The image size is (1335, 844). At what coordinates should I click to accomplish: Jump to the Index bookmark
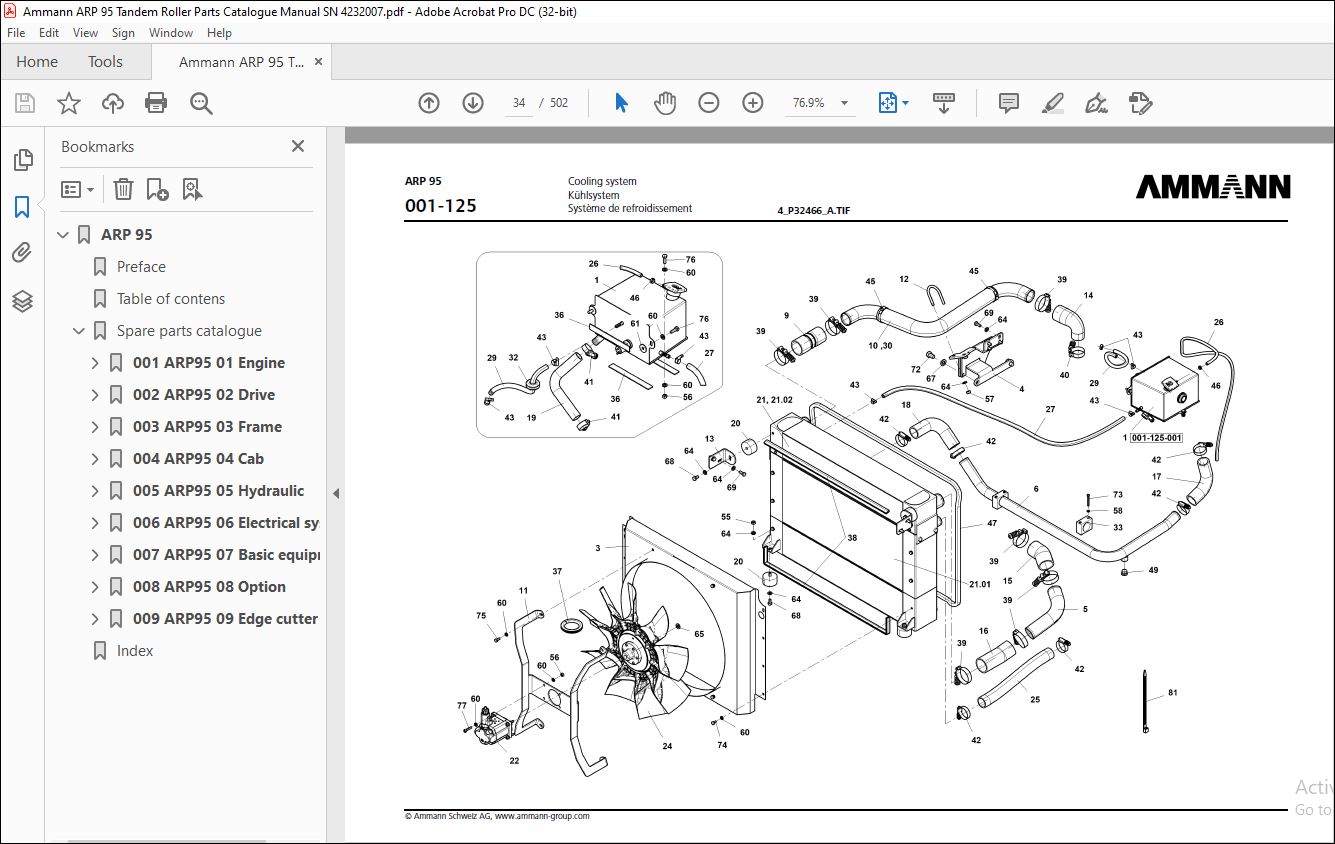(135, 651)
